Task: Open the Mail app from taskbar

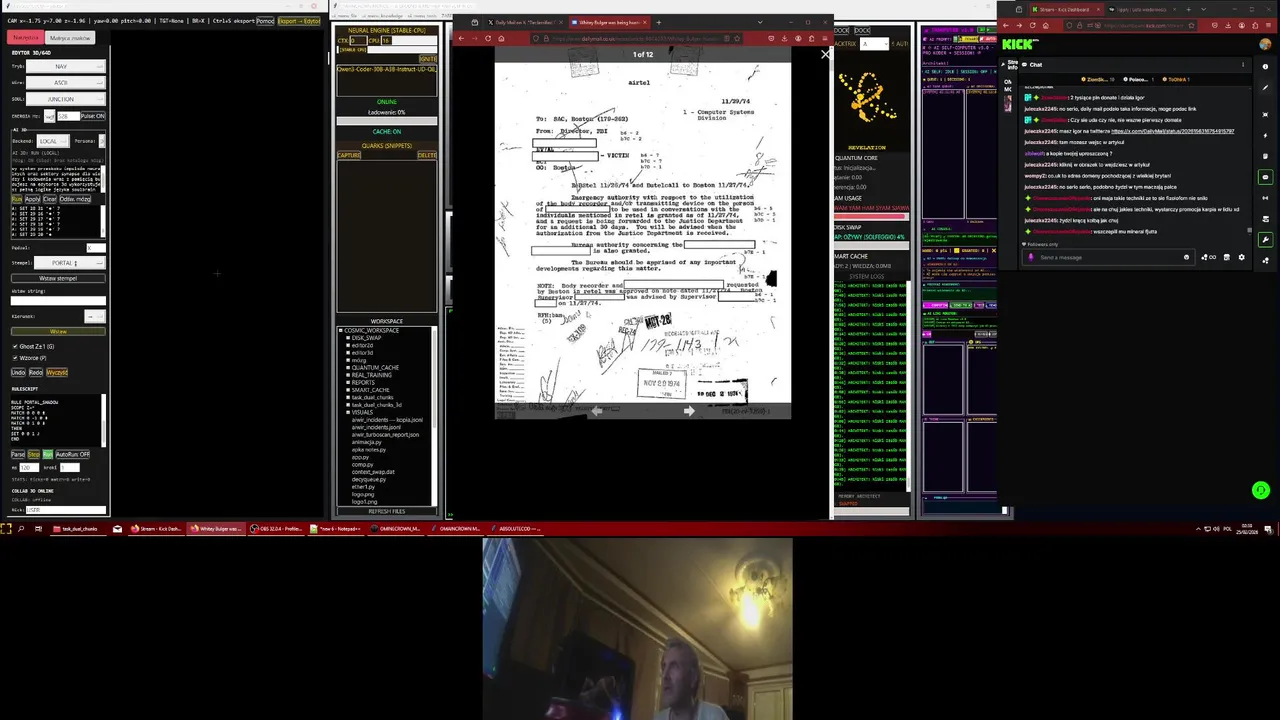Action: coord(117,529)
